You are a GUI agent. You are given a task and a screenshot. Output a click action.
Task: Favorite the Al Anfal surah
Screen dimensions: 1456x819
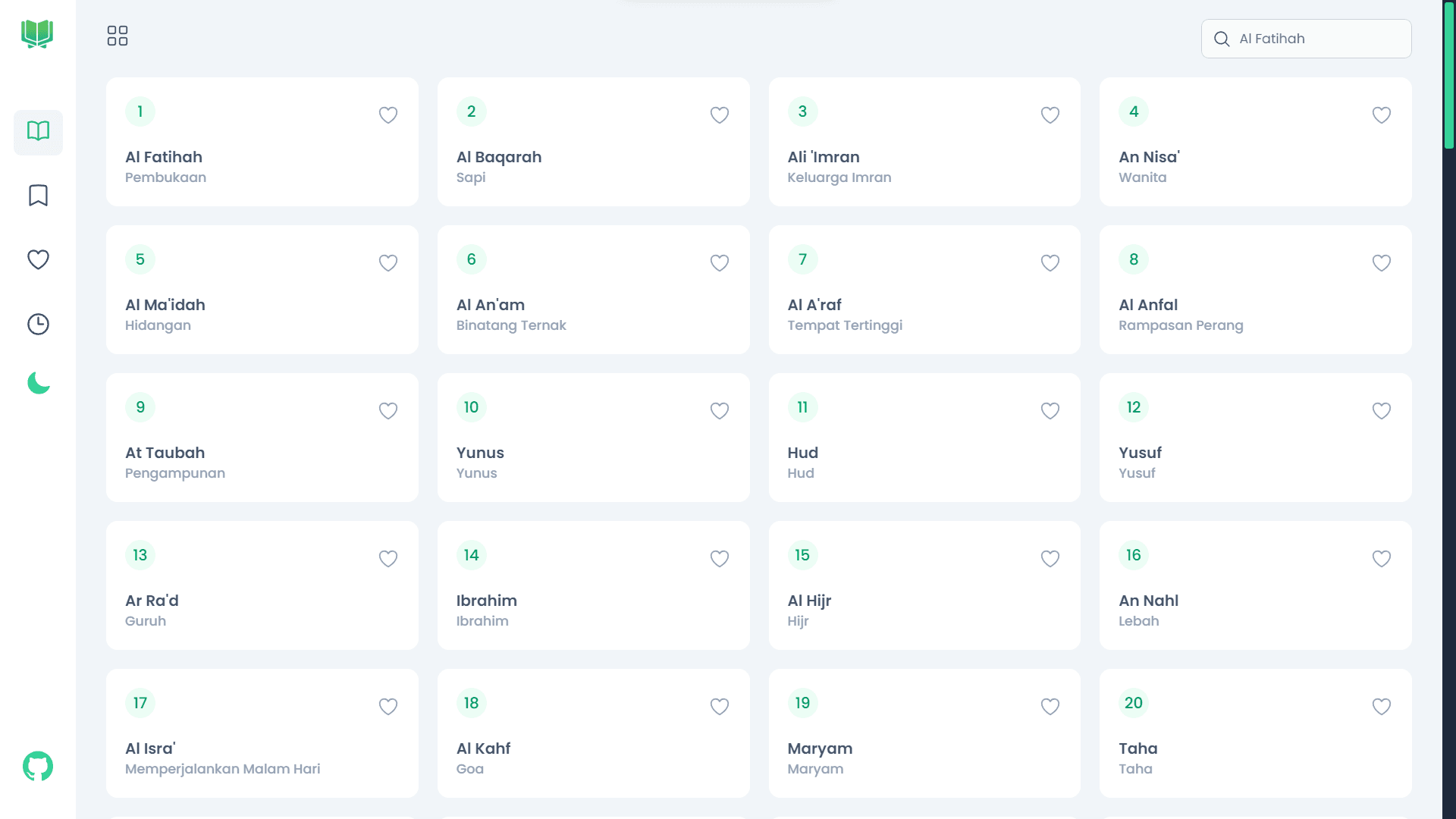point(1381,262)
